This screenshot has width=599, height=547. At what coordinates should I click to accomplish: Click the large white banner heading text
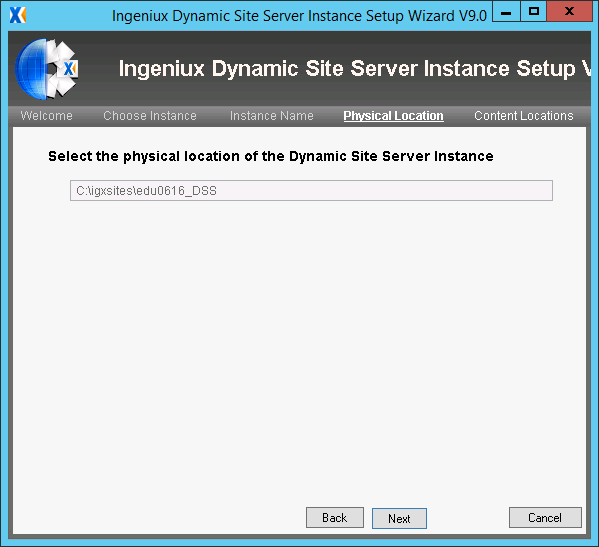[354, 69]
